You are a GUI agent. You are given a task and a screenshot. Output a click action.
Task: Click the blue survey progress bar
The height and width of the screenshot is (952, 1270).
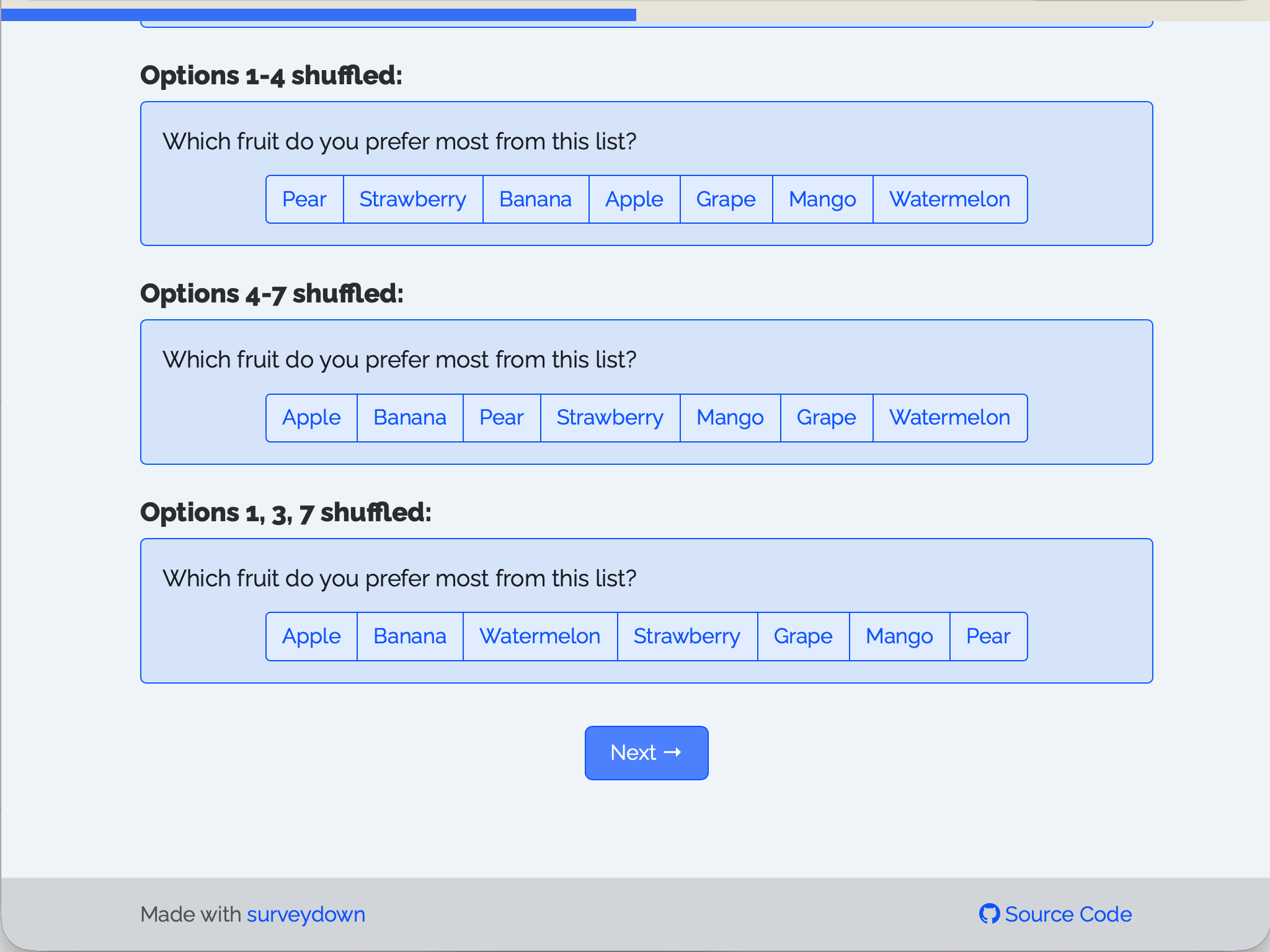click(x=318, y=15)
